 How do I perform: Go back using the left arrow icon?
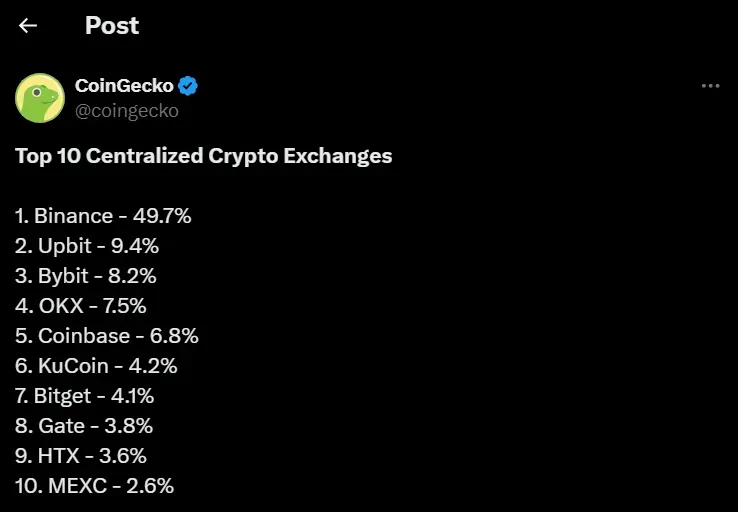point(28,25)
